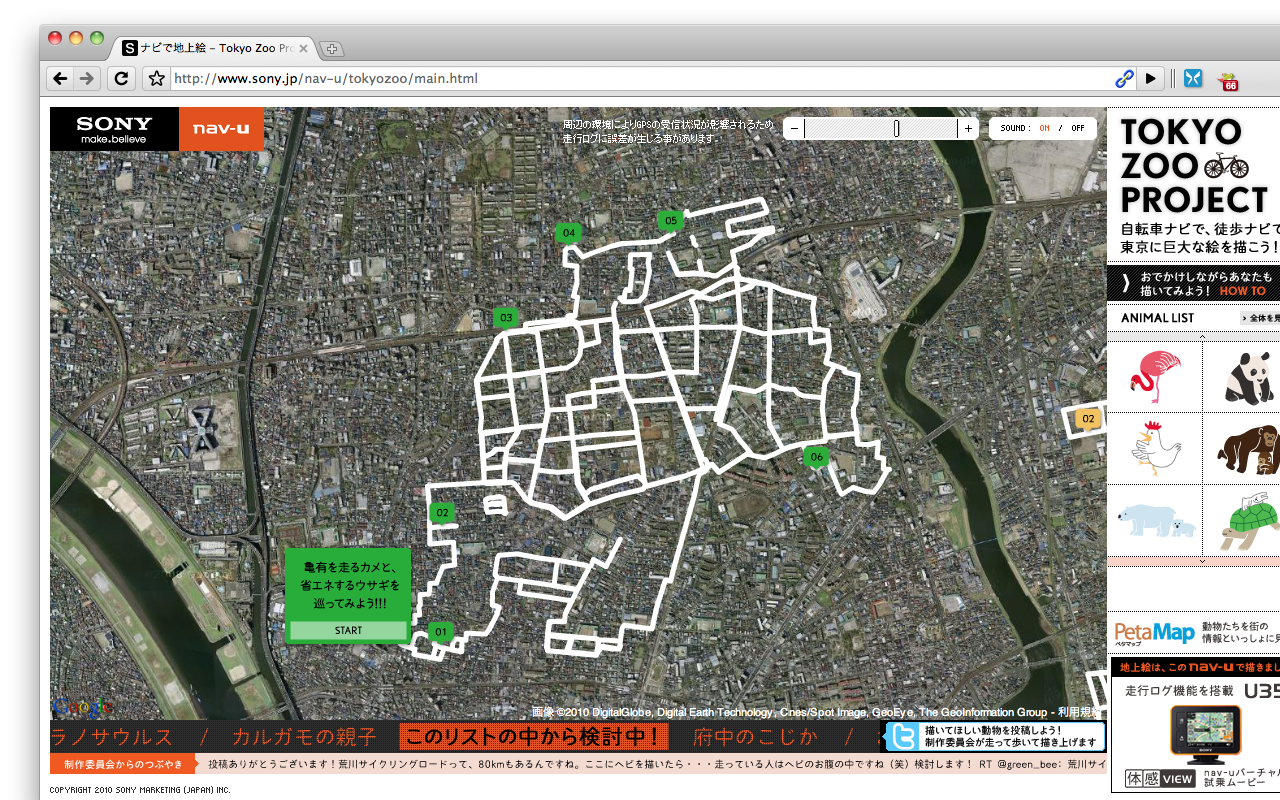1280x800 pixels.
Task: Click the SONY make.believe logo
Action: click(114, 129)
